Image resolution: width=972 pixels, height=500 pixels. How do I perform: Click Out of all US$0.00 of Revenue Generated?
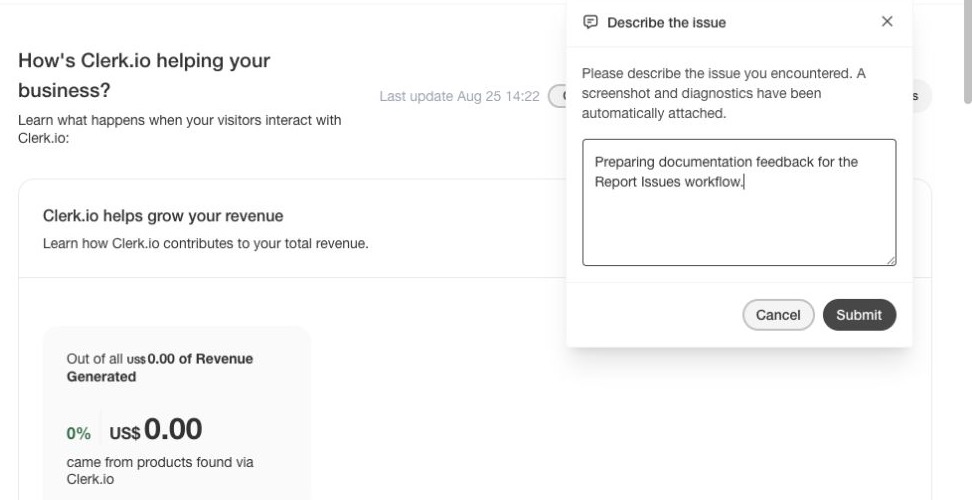(x=160, y=367)
